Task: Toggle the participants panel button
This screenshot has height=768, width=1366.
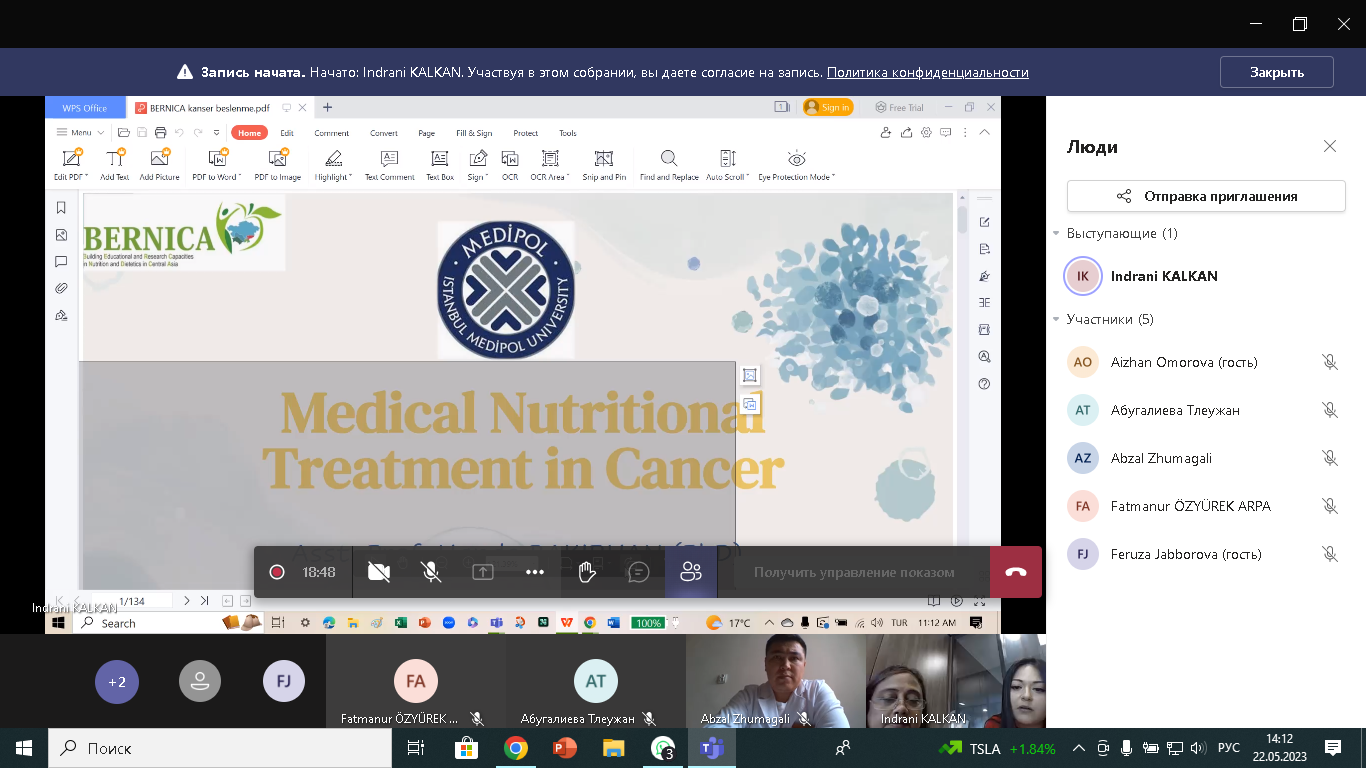Action: point(691,572)
